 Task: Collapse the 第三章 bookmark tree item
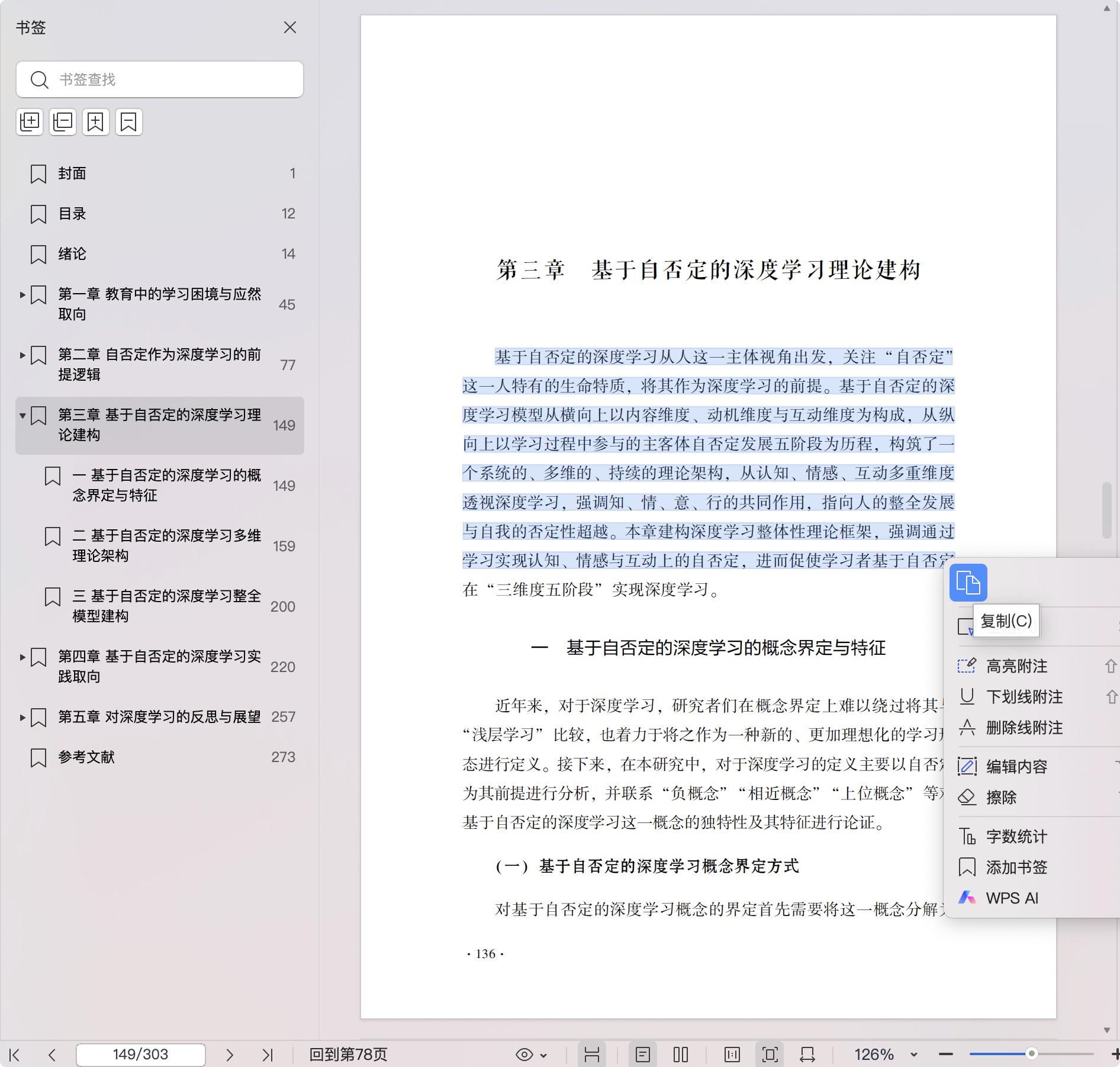[x=22, y=415]
